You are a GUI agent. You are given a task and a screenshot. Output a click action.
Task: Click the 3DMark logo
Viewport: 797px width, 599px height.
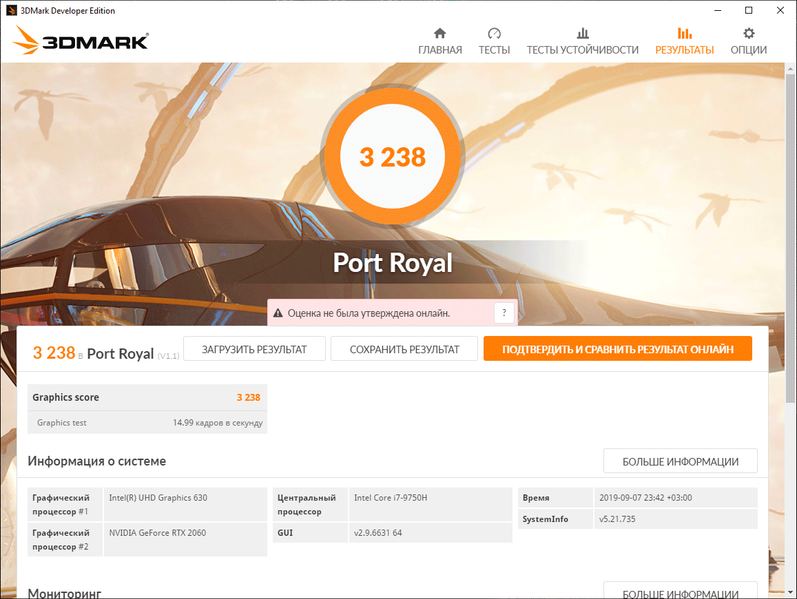click(x=81, y=41)
